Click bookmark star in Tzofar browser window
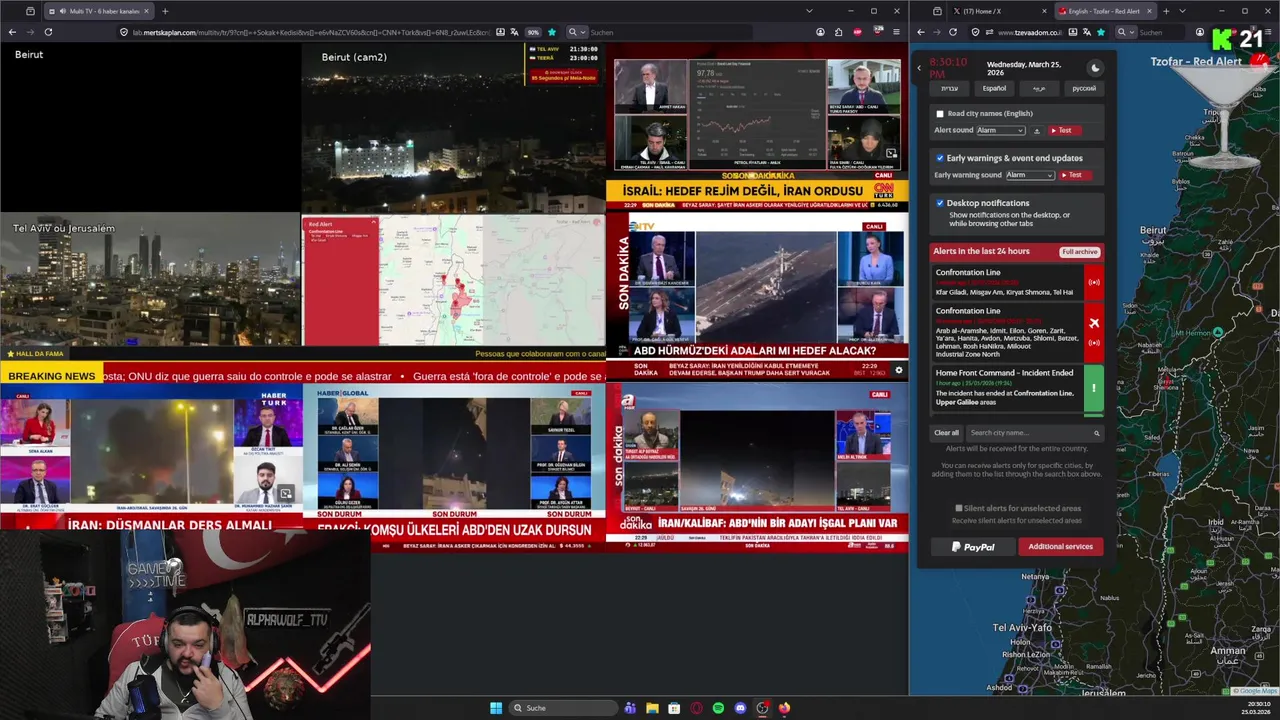1280x720 pixels. point(1100,32)
